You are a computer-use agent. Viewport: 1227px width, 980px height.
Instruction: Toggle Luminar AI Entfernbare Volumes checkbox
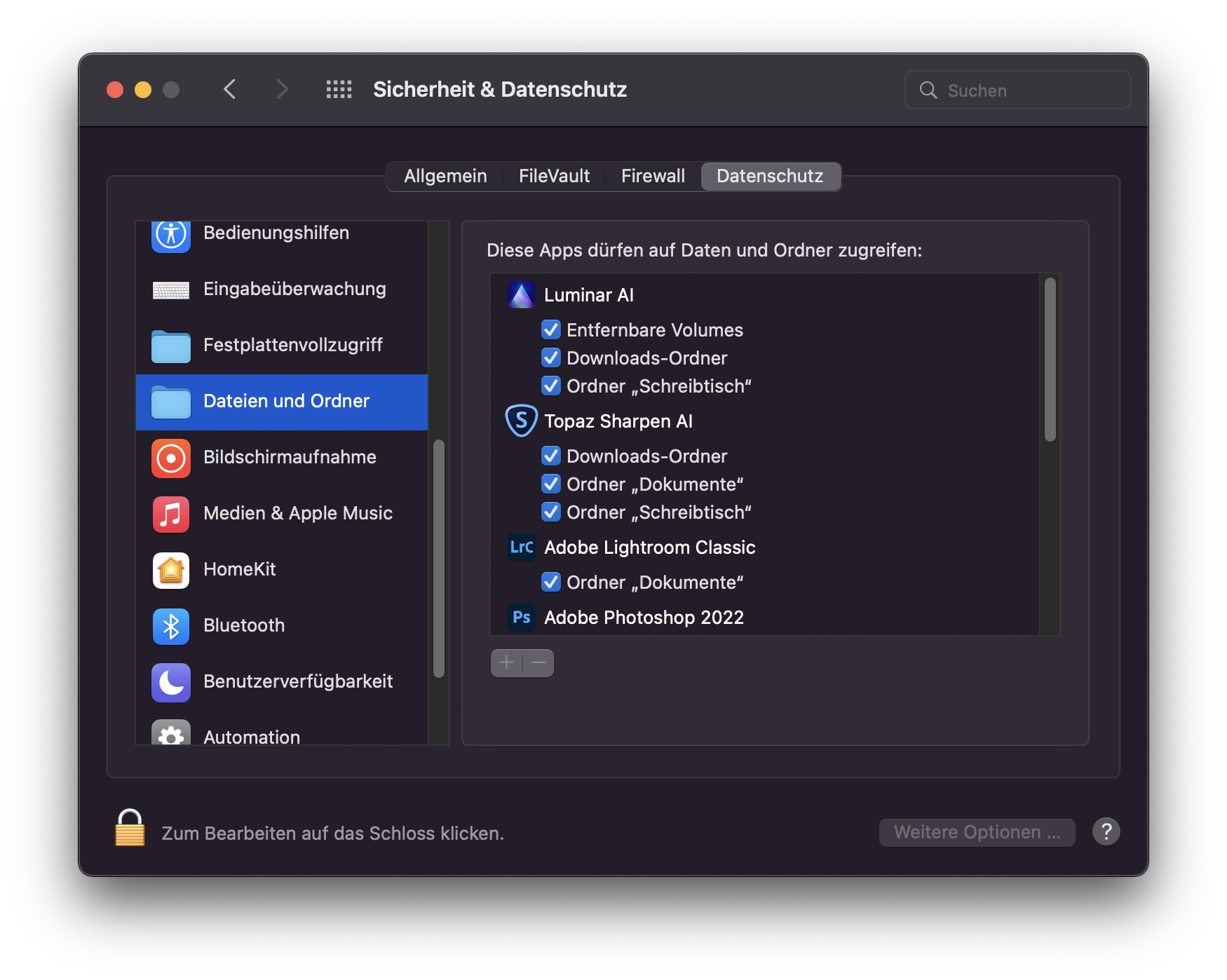tap(551, 329)
